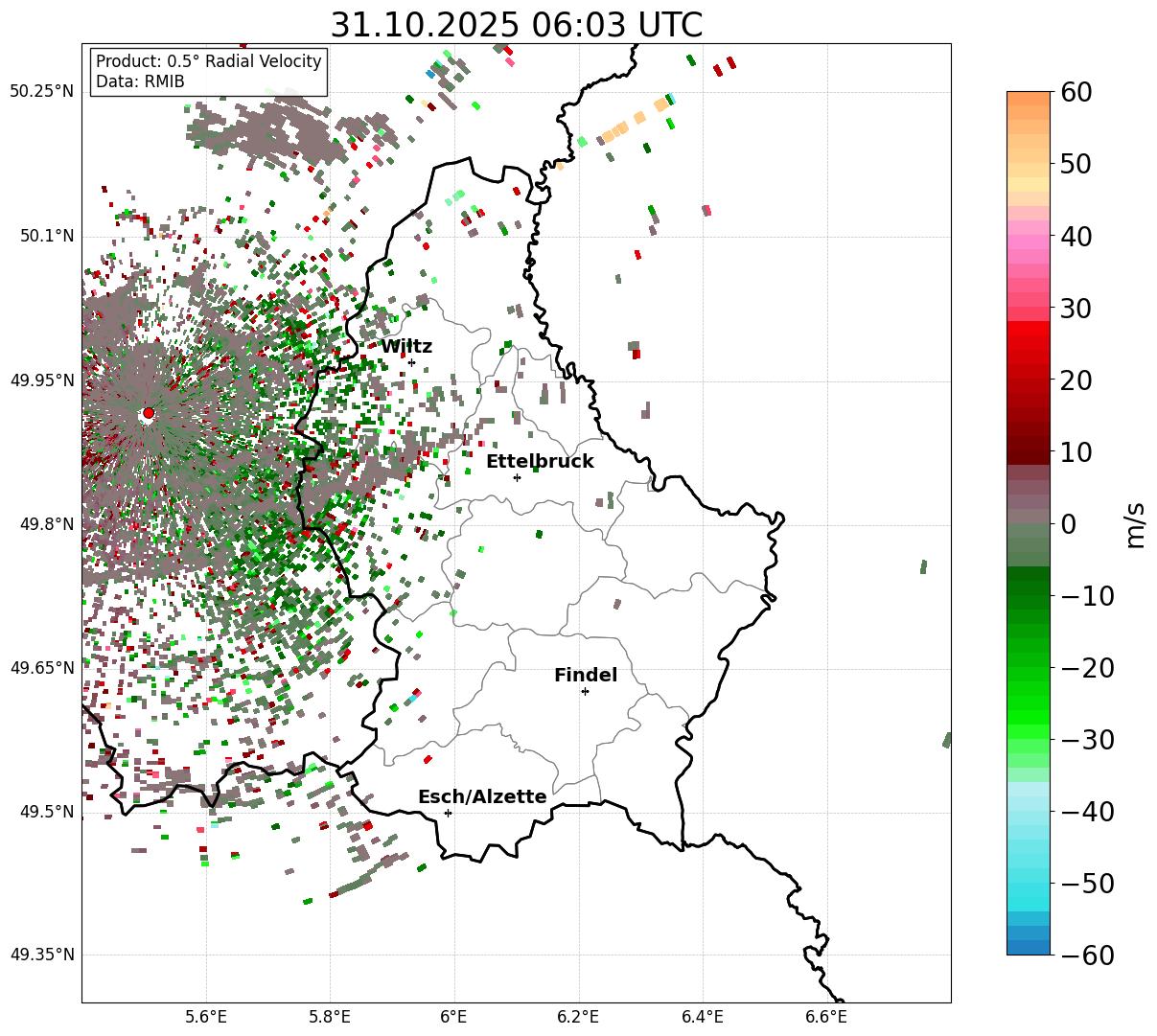
Task: Click the colorbar value −10
Action: (1087, 596)
